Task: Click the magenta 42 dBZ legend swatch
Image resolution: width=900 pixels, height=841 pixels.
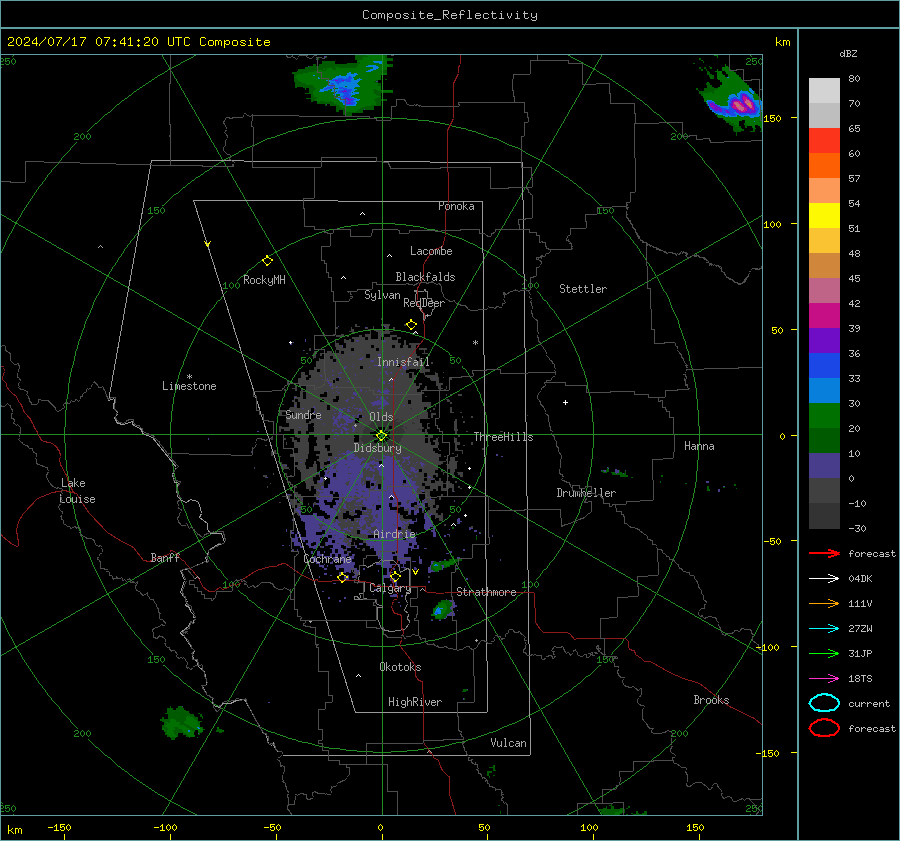Action: (x=824, y=315)
